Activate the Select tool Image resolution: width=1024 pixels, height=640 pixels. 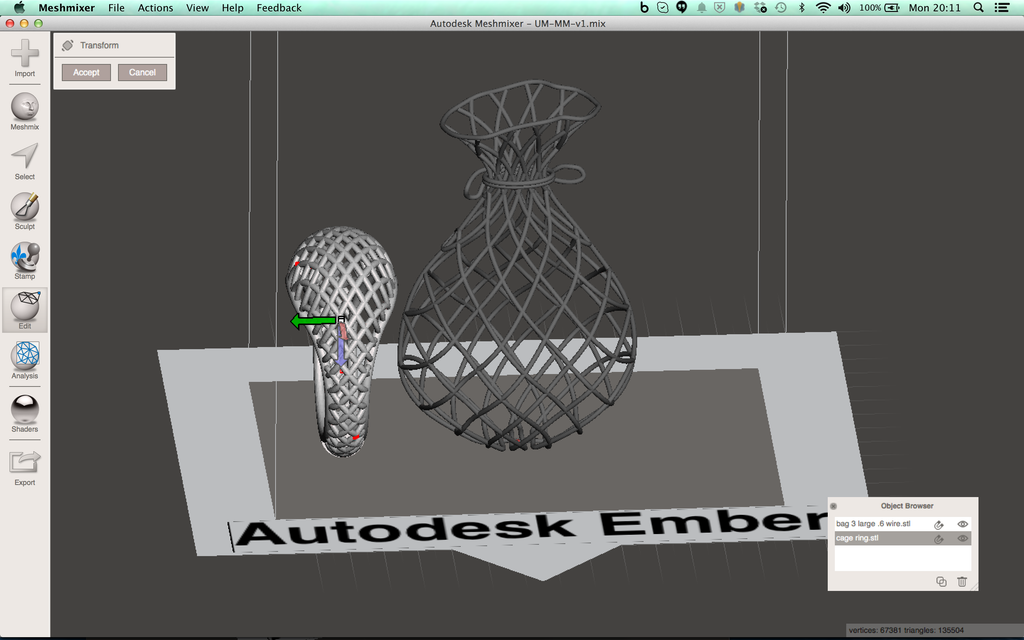pos(24,161)
